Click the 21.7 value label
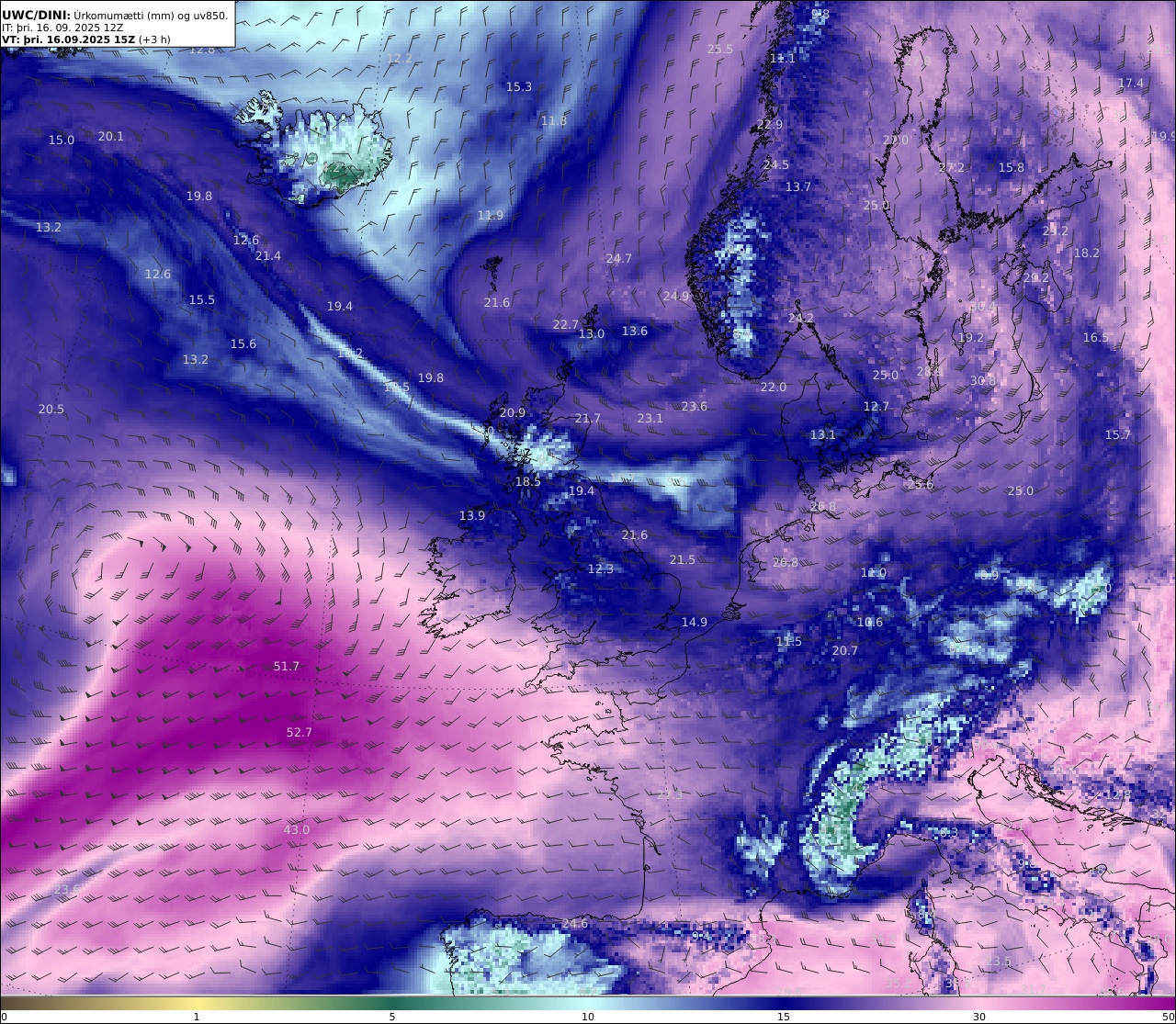 point(588,418)
